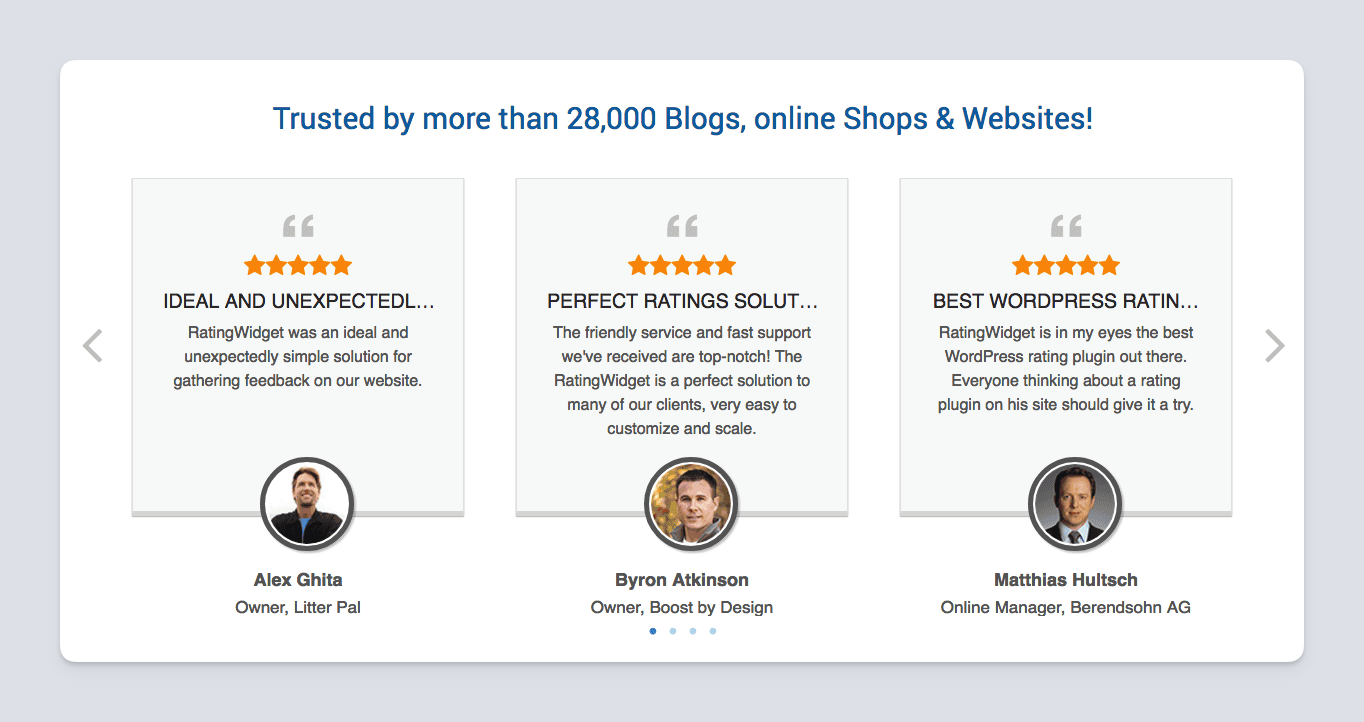The width and height of the screenshot is (1364, 722).
Task: Select the third carousel pagination dot
Action: pos(693,631)
